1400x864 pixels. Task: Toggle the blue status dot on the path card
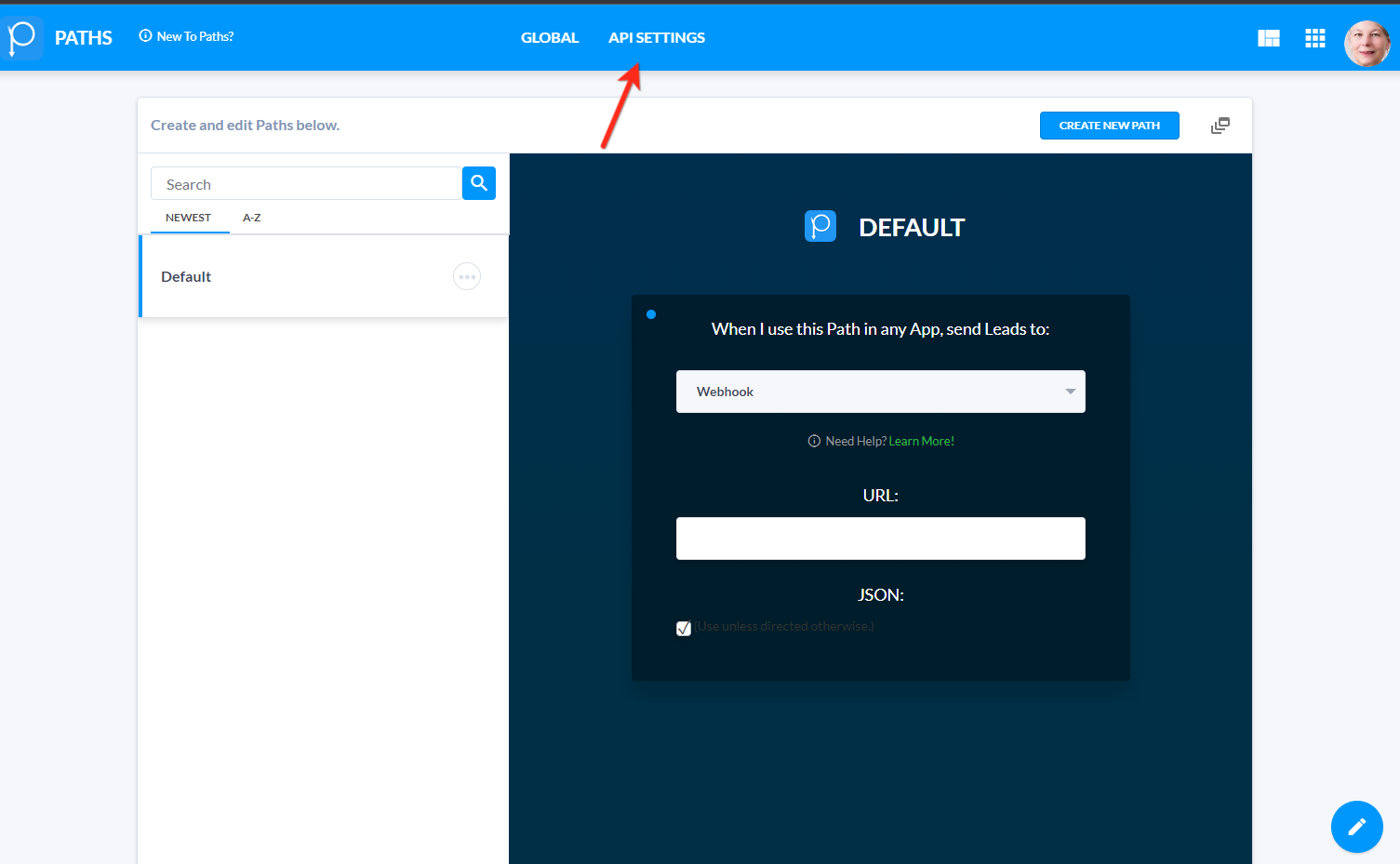click(x=651, y=314)
